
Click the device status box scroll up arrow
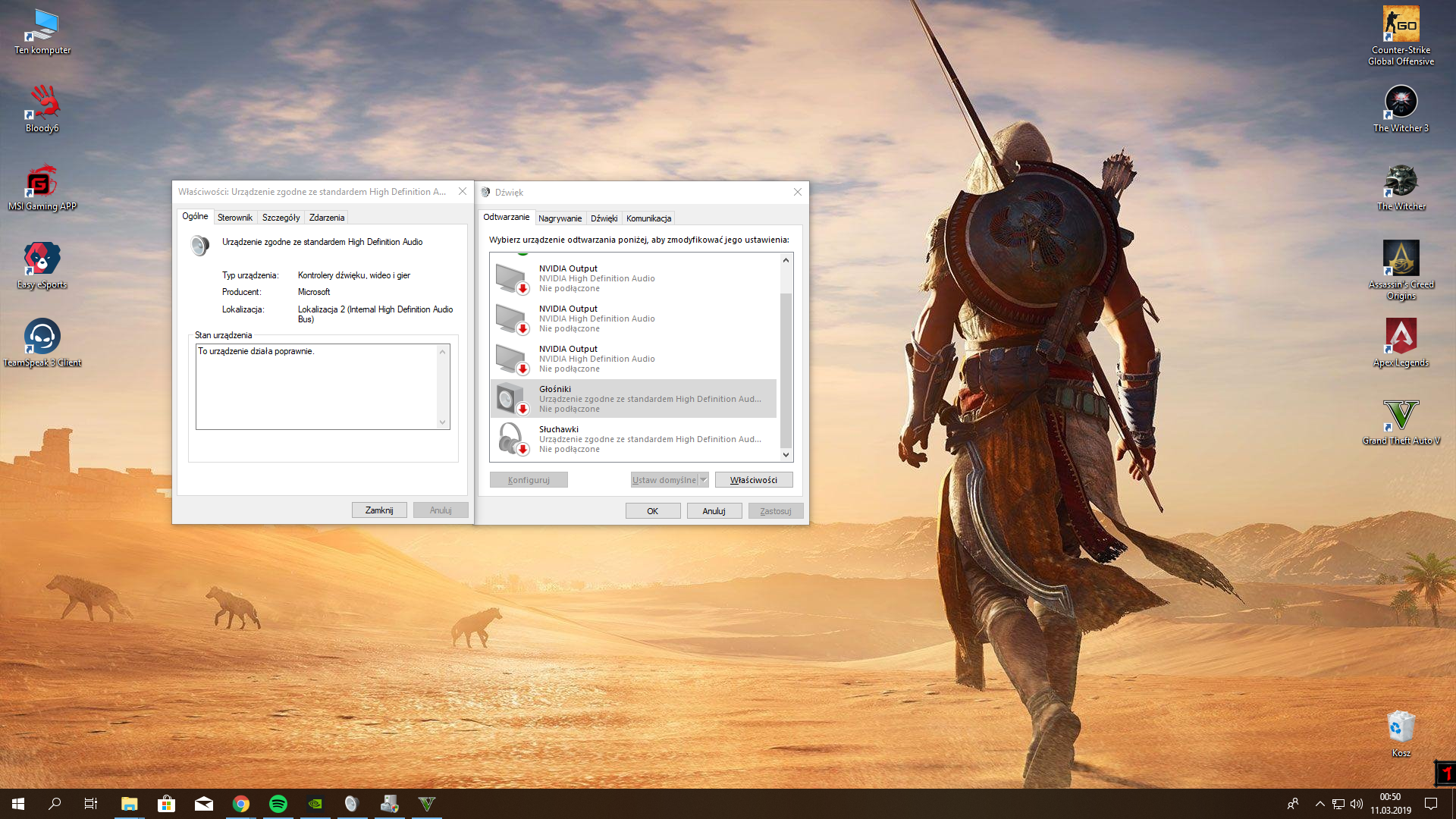click(x=443, y=351)
